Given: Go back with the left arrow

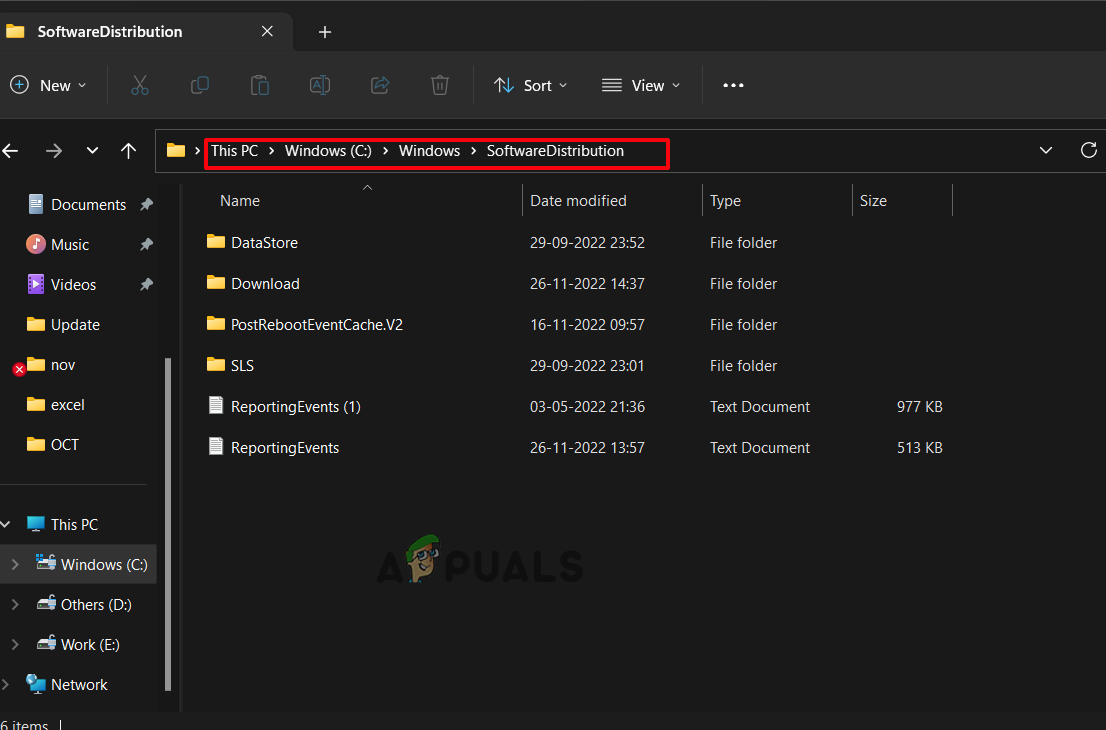Looking at the screenshot, I should pyautogui.click(x=11, y=150).
